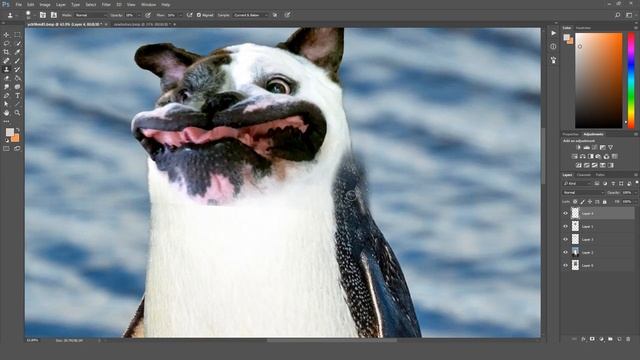Select the History Brush tool
The height and width of the screenshot is (360, 640).
(17, 70)
